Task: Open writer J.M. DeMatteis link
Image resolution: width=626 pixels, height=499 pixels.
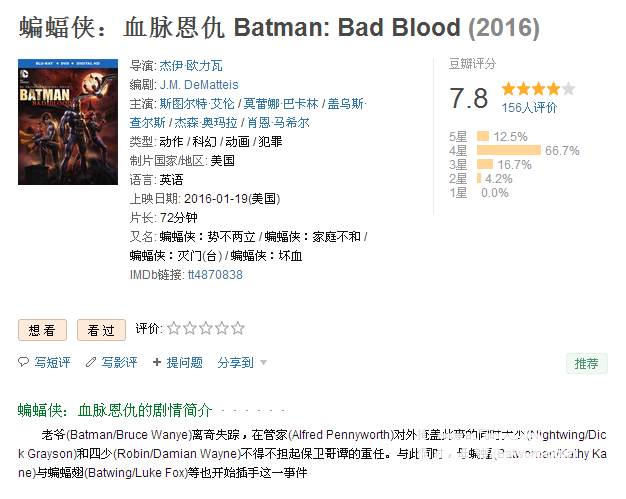Action: (x=199, y=85)
